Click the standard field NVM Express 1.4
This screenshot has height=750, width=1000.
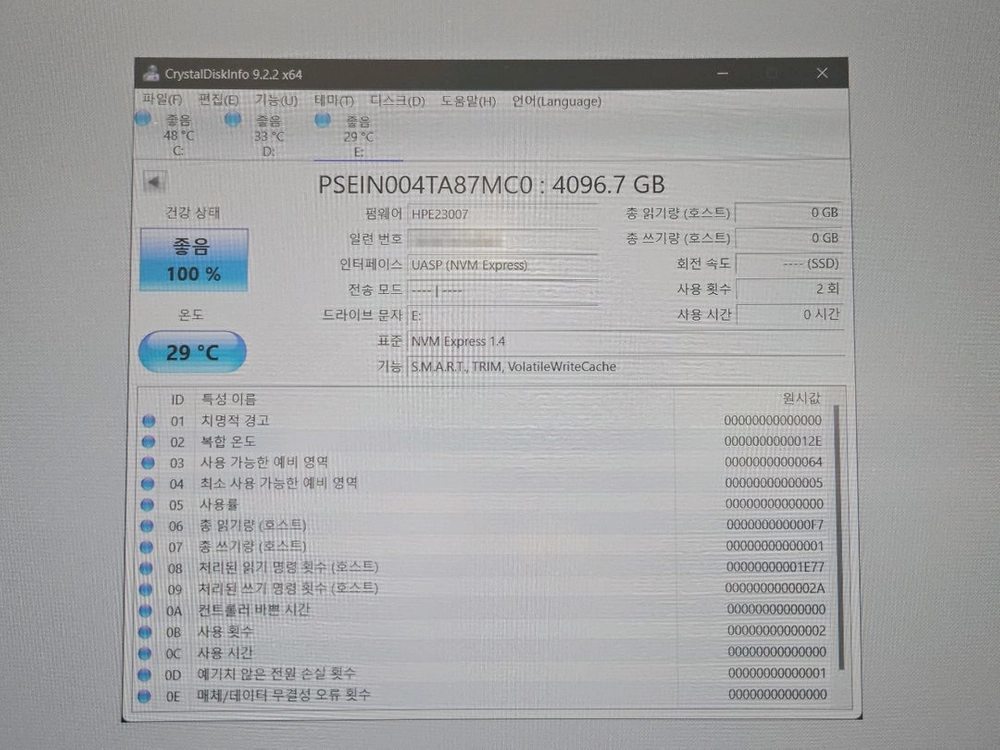(x=626, y=341)
